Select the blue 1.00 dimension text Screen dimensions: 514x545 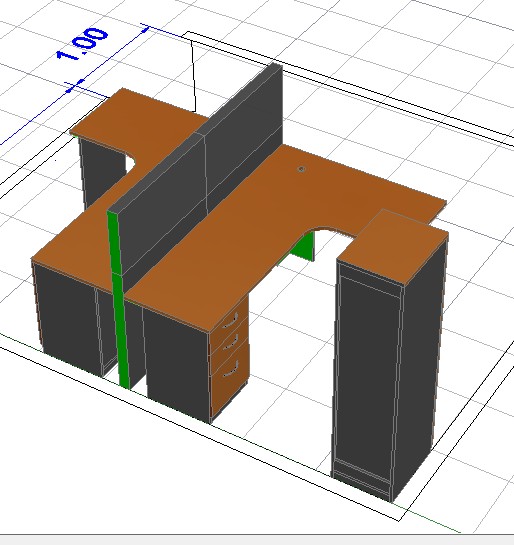click(83, 44)
